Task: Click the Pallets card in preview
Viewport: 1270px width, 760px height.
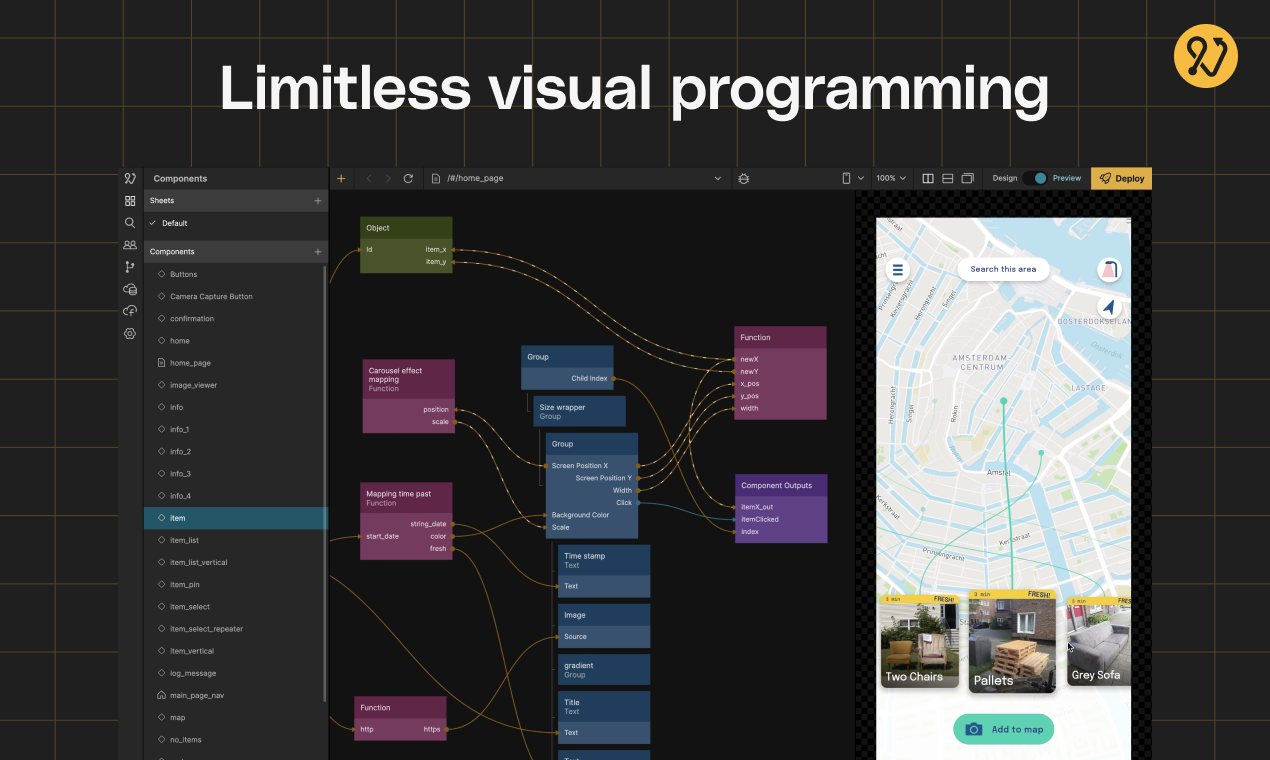Action: coord(1012,641)
